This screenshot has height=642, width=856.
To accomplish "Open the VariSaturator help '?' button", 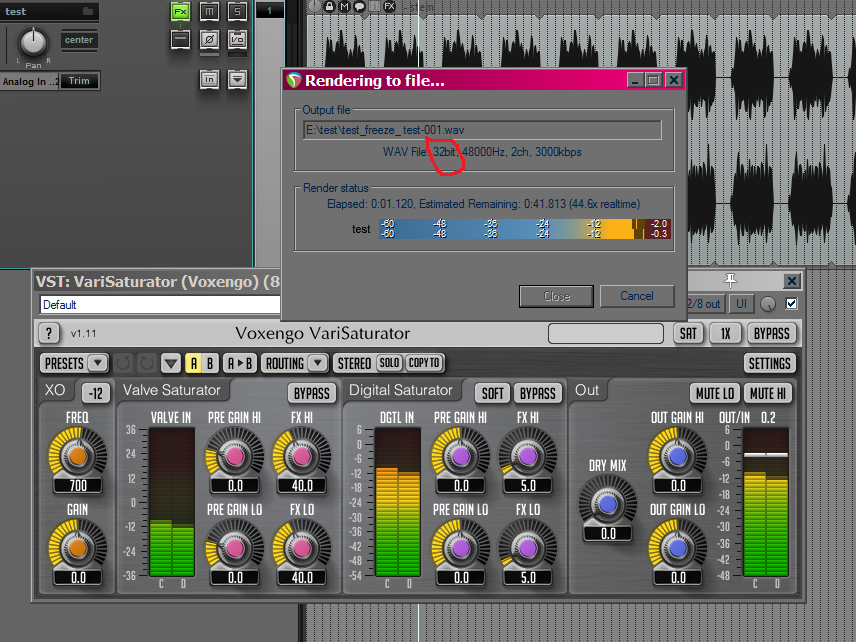I will 49,333.
